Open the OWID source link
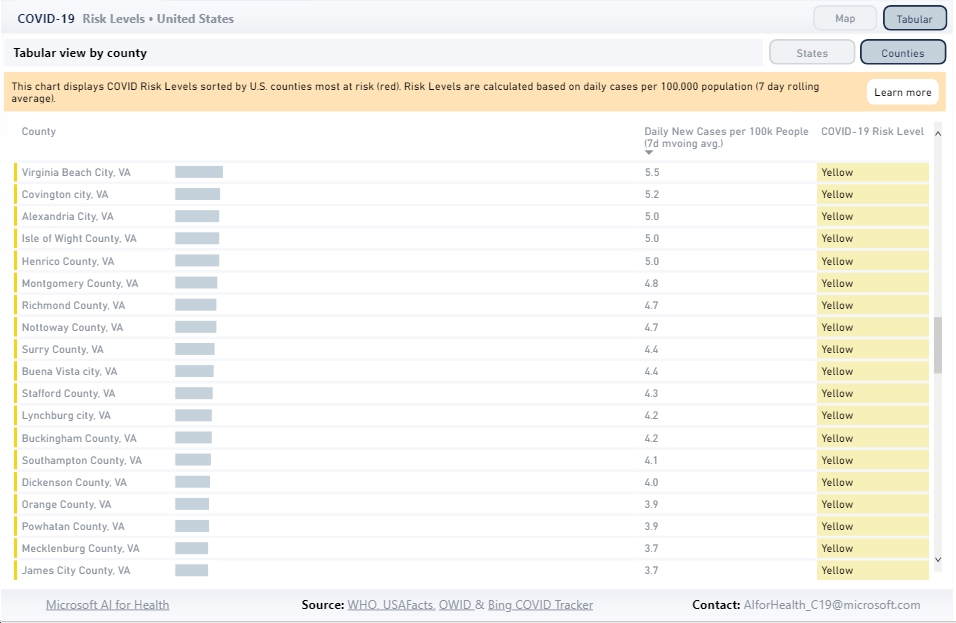Image resolution: width=956 pixels, height=623 pixels. point(455,605)
